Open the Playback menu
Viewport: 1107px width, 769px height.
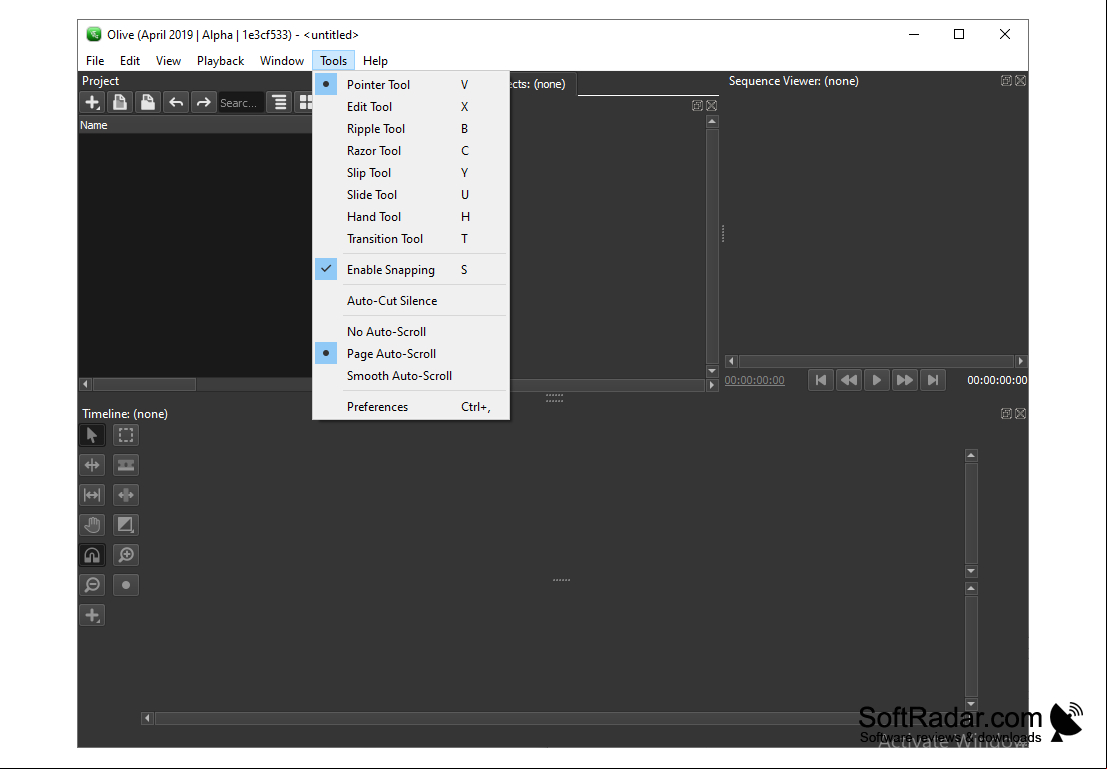pos(220,61)
